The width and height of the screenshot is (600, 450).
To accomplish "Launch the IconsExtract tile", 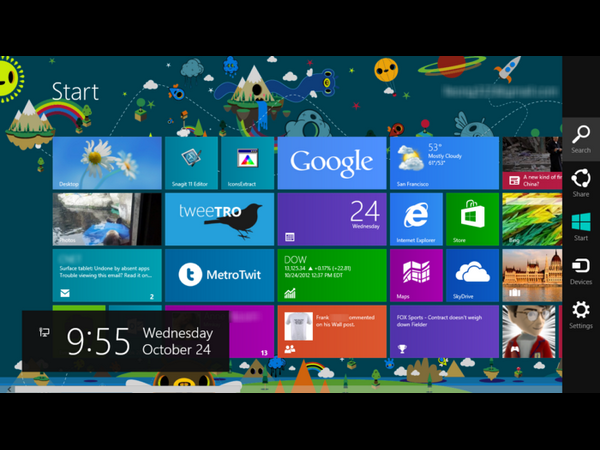I will tap(248, 163).
